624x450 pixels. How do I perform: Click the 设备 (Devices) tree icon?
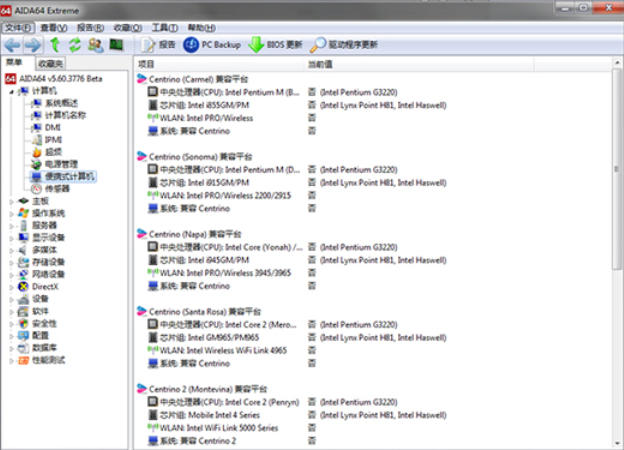click(x=23, y=299)
